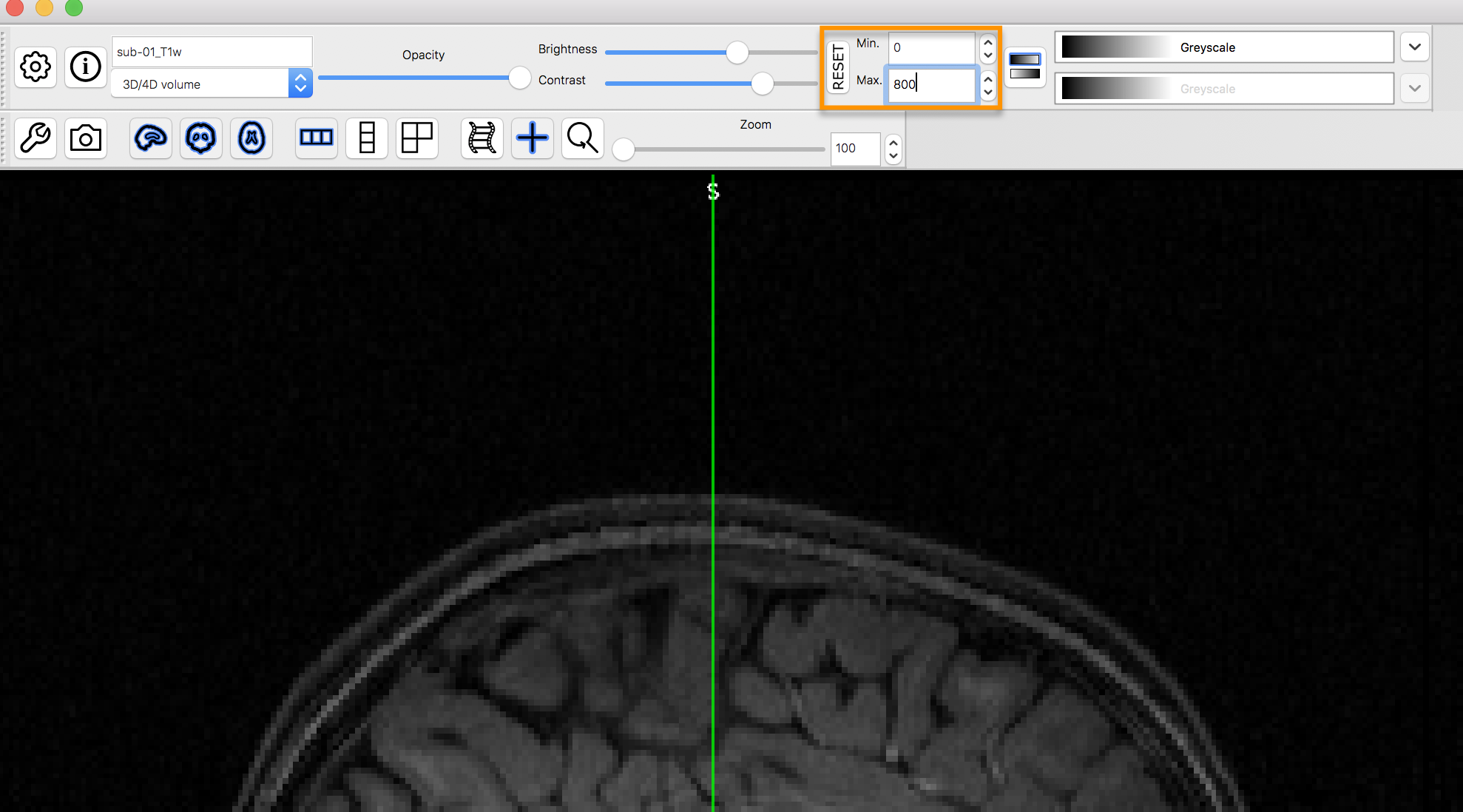Screen dimensions: 1463x812
Task: Click the RESET display range button
Action: coord(838,67)
